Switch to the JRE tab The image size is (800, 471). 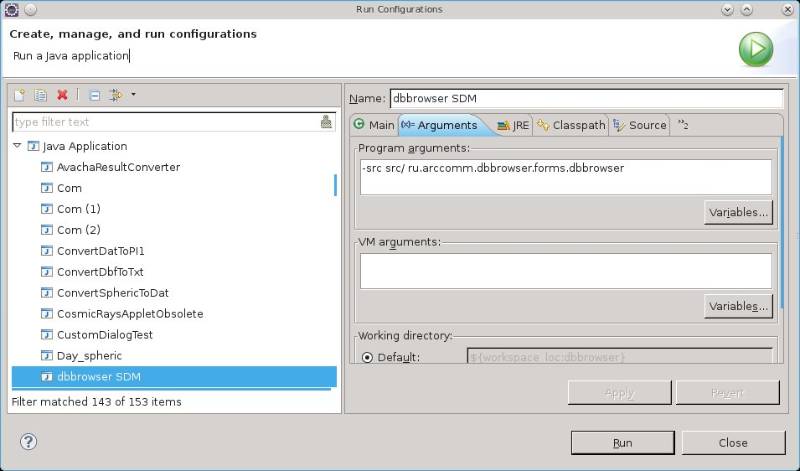pos(514,125)
